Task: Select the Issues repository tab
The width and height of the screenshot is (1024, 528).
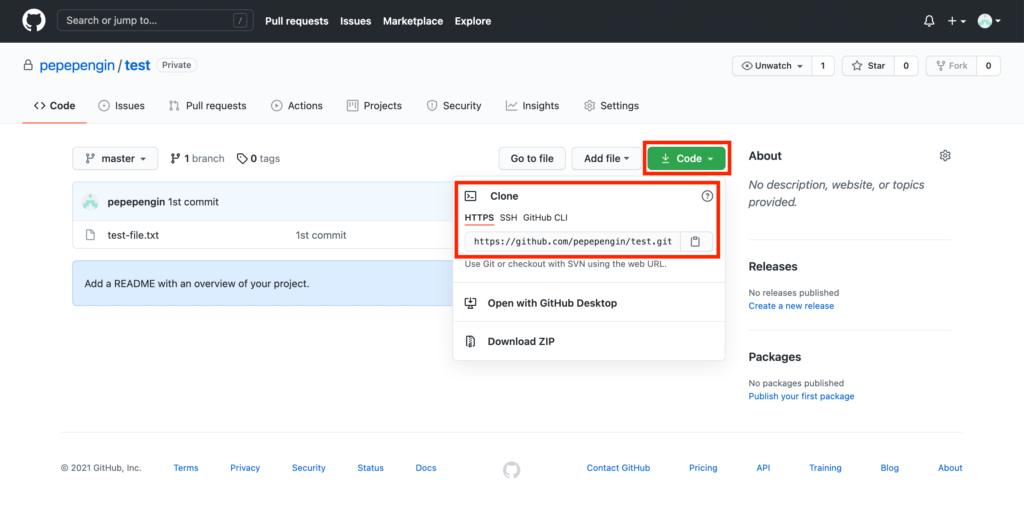Action: (x=121, y=106)
